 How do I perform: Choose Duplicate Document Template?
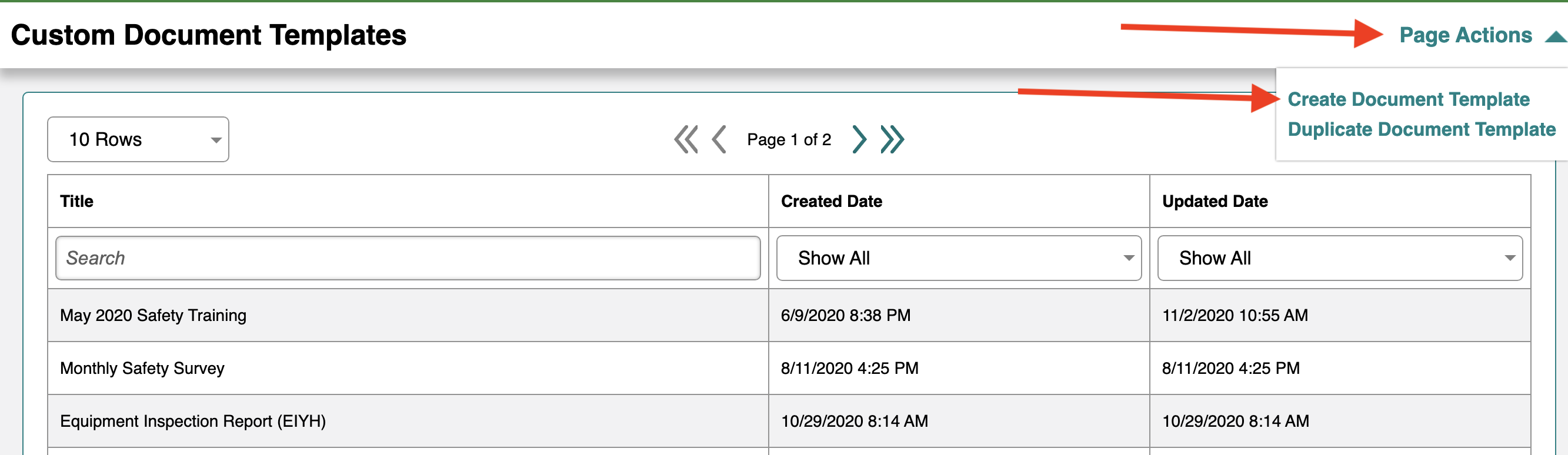[1422, 129]
